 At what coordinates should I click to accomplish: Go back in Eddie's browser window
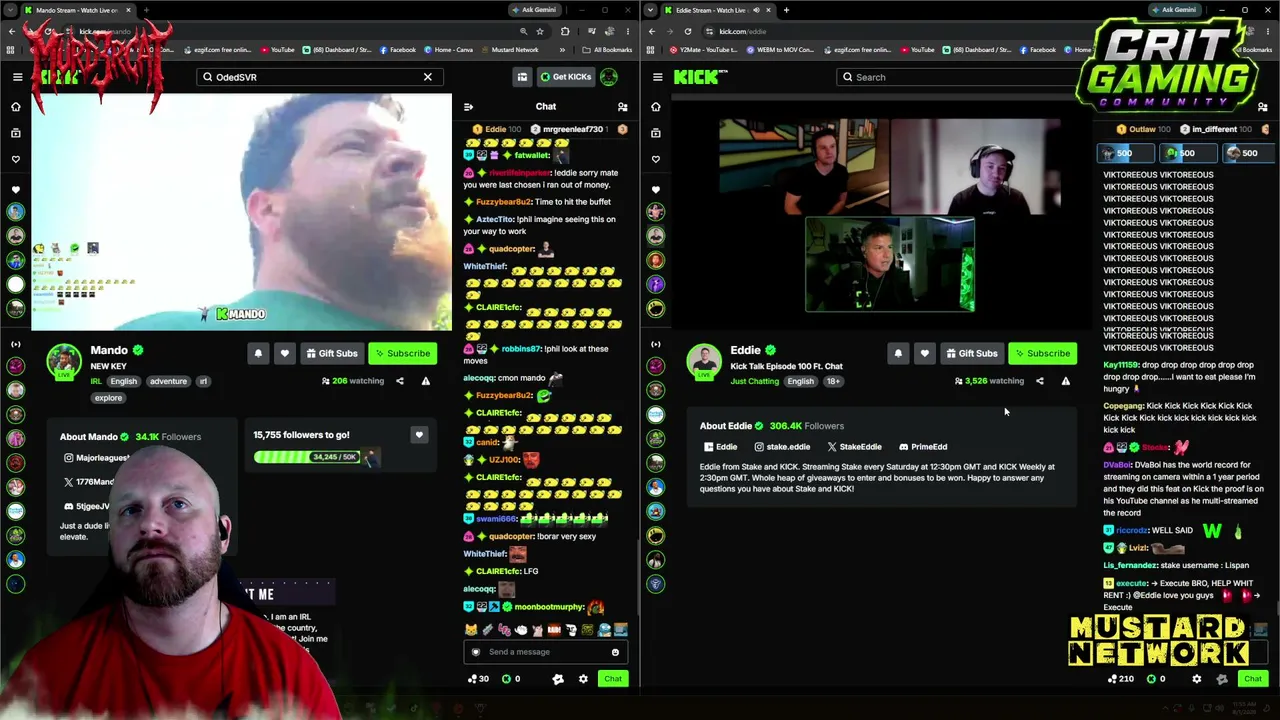pyautogui.click(x=652, y=31)
